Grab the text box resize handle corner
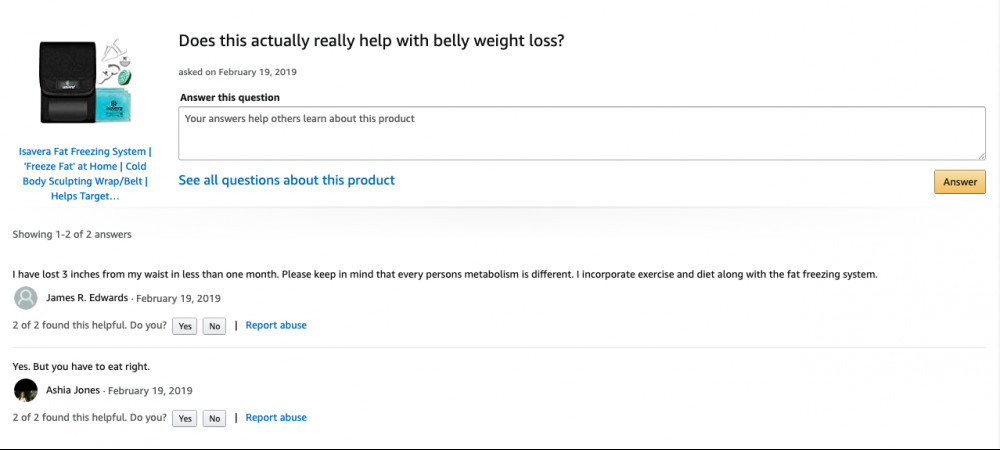This screenshot has width=1000, height=450. tap(982, 156)
